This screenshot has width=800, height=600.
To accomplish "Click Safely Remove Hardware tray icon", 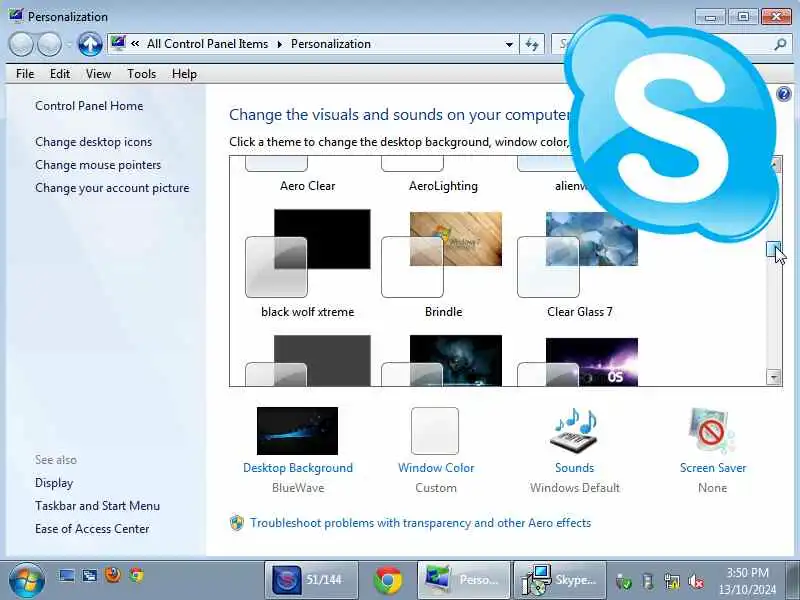I will click(648, 581).
